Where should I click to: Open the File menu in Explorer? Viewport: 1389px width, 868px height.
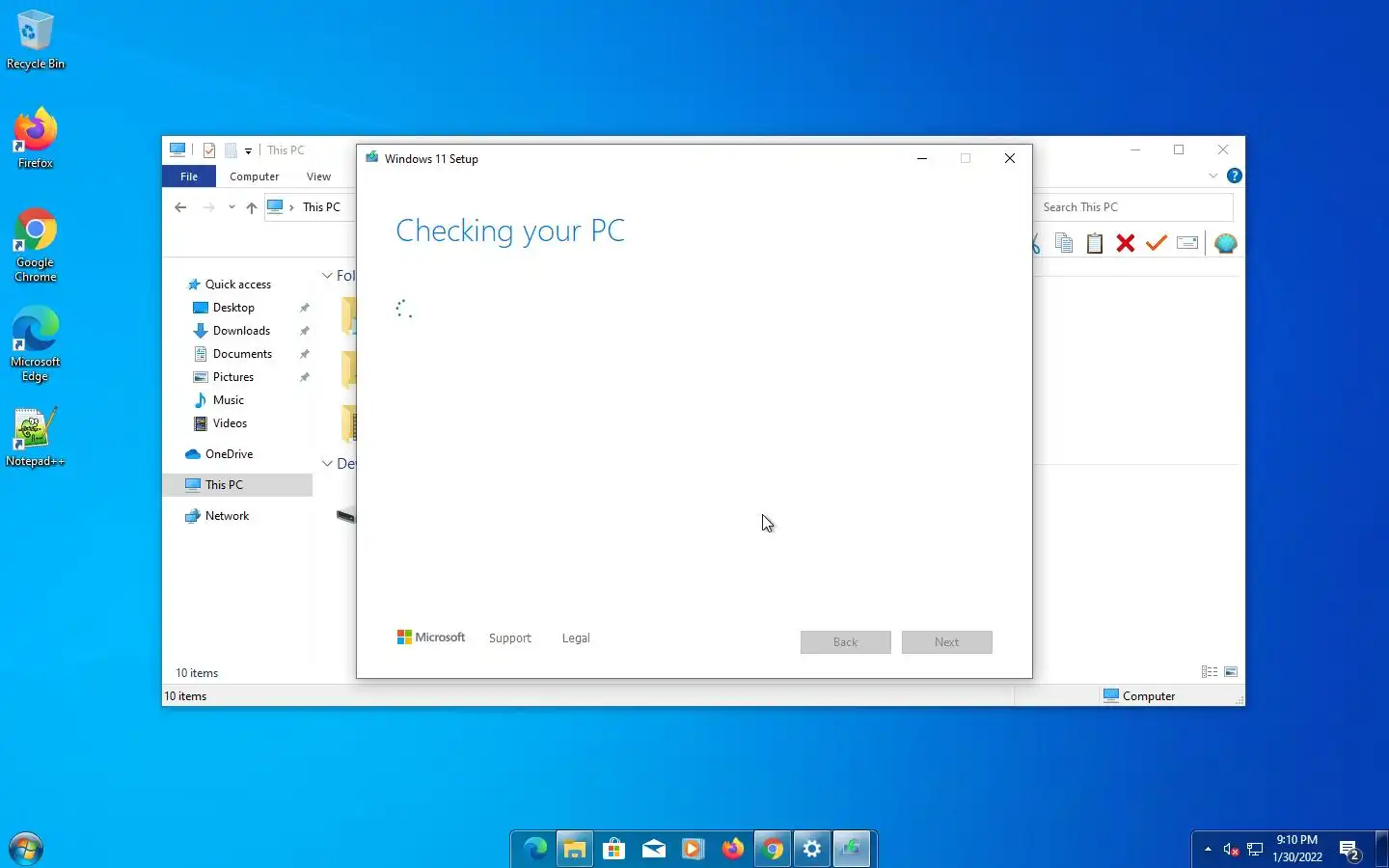189,176
